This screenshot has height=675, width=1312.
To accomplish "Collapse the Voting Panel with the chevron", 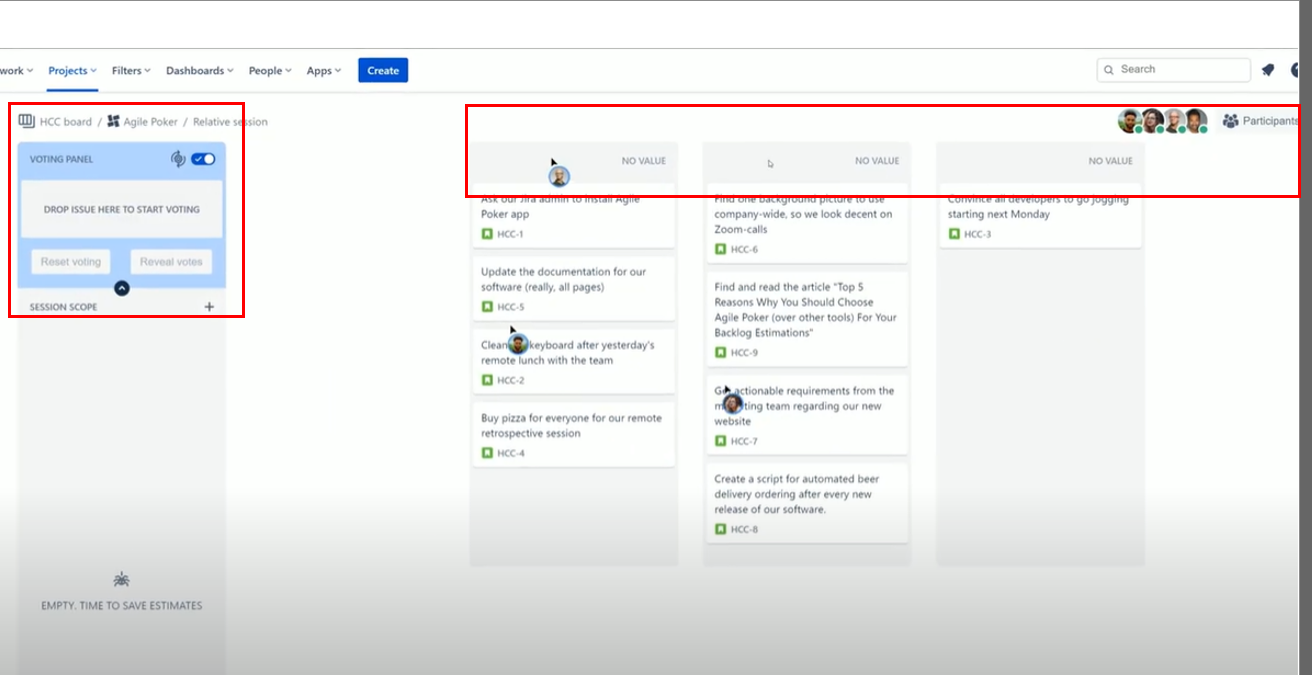I will coord(121,287).
